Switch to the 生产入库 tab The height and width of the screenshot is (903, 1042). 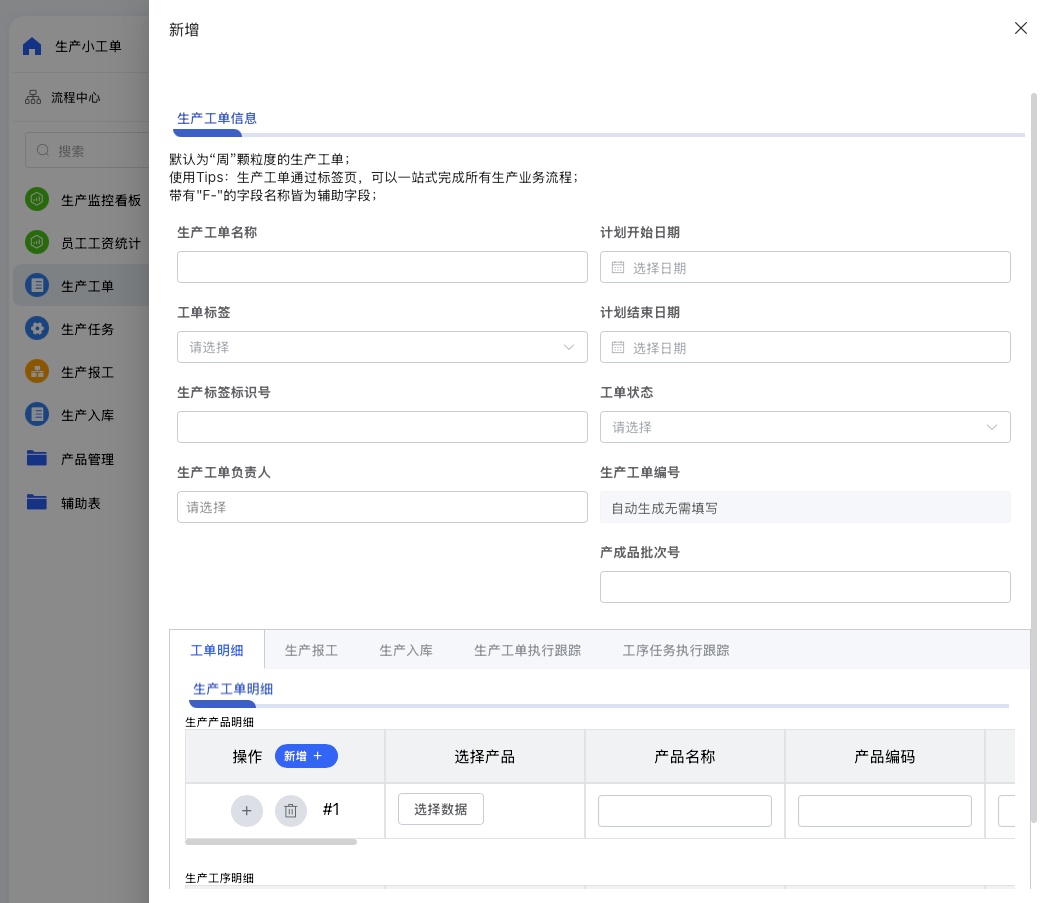tap(406, 650)
